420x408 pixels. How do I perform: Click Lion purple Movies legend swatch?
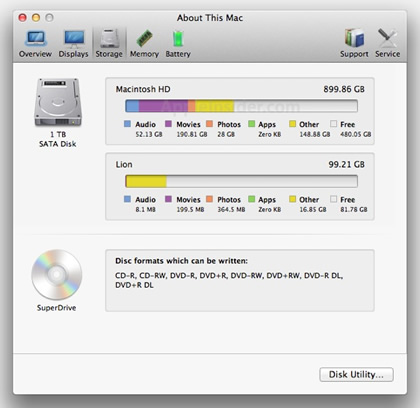[168, 199]
